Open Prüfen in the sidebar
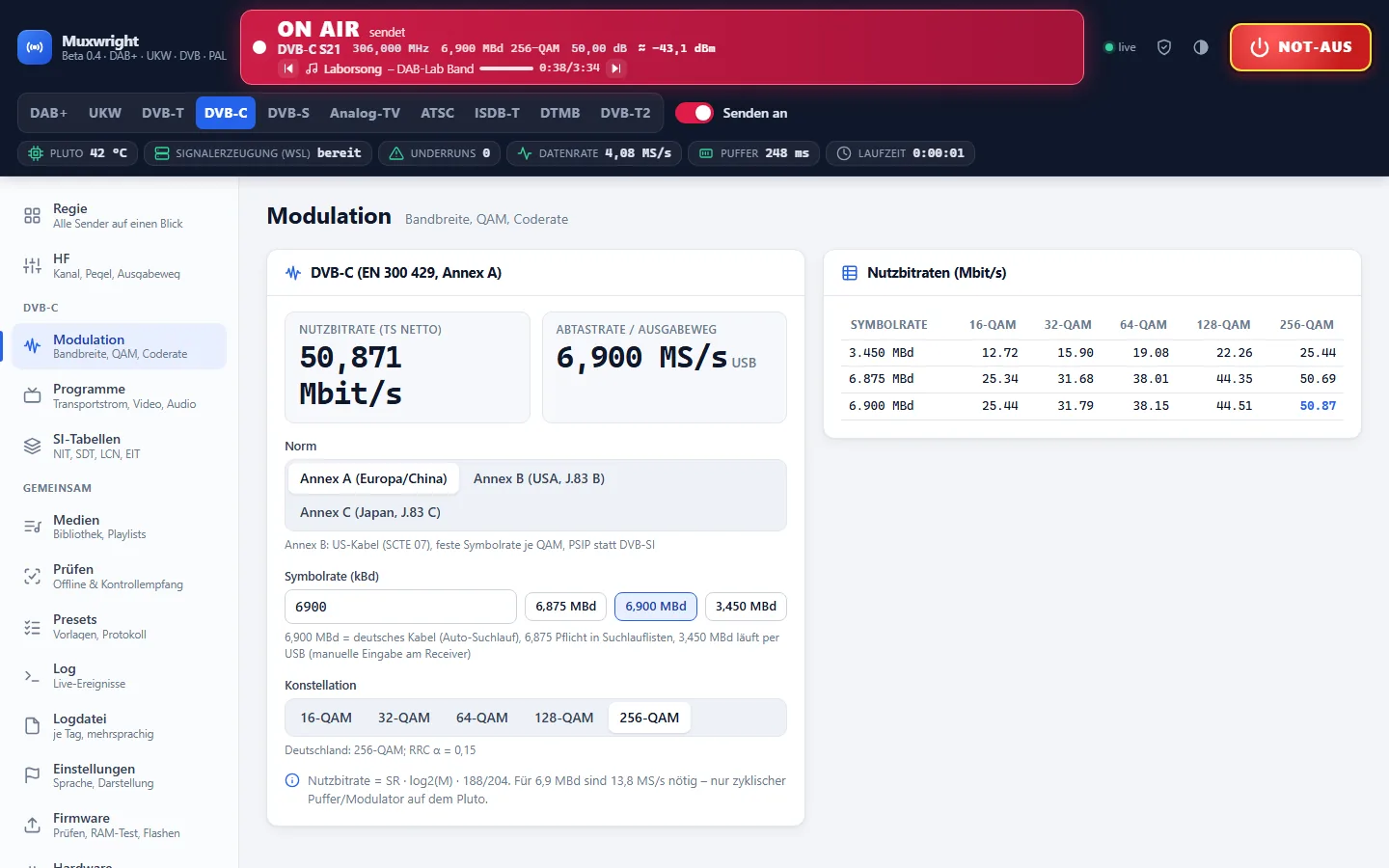This screenshot has width=1389, height=868. tap(120, 576)
